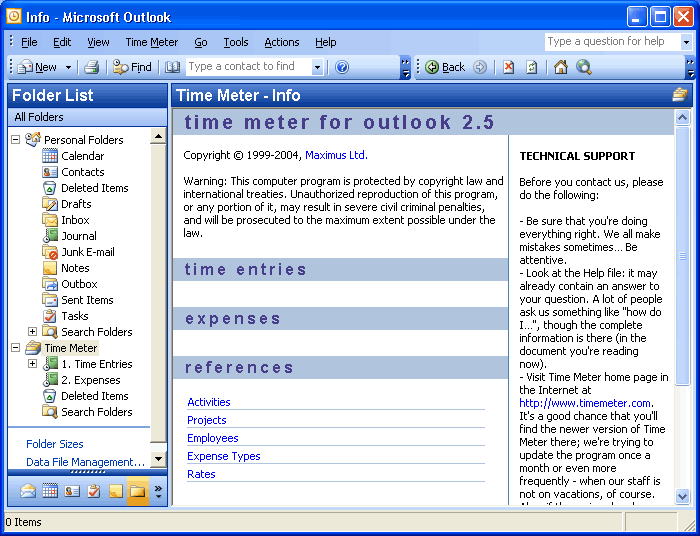Viewport: 700px width, 536px height.
Task: Click the folder list scroll up arrow
Action: [x=158, y=136]
